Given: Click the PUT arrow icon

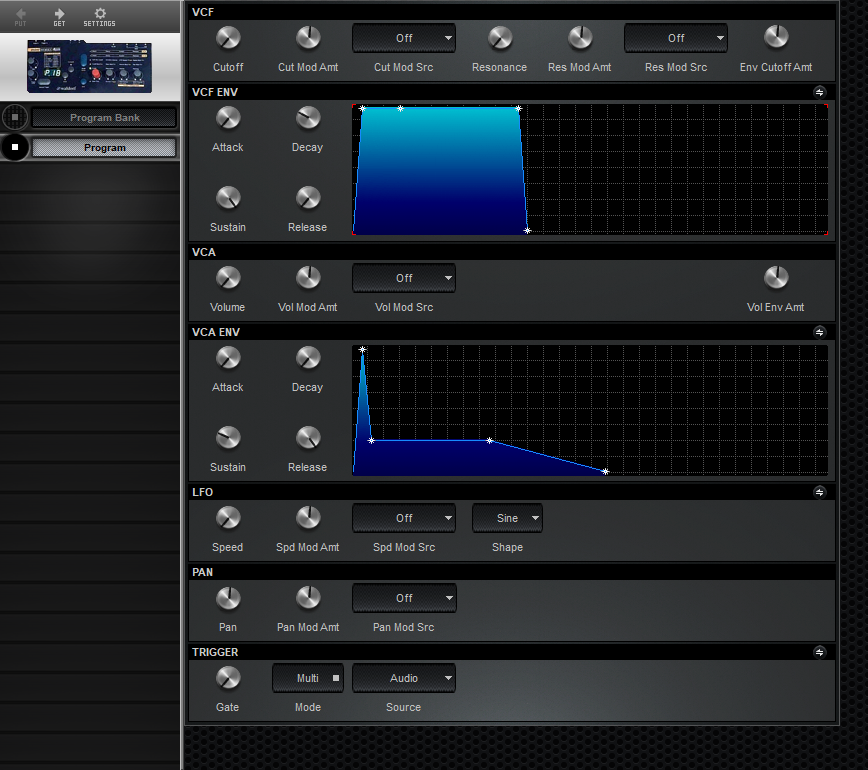Looking at the screenshot, I should (x=20, y=13).
